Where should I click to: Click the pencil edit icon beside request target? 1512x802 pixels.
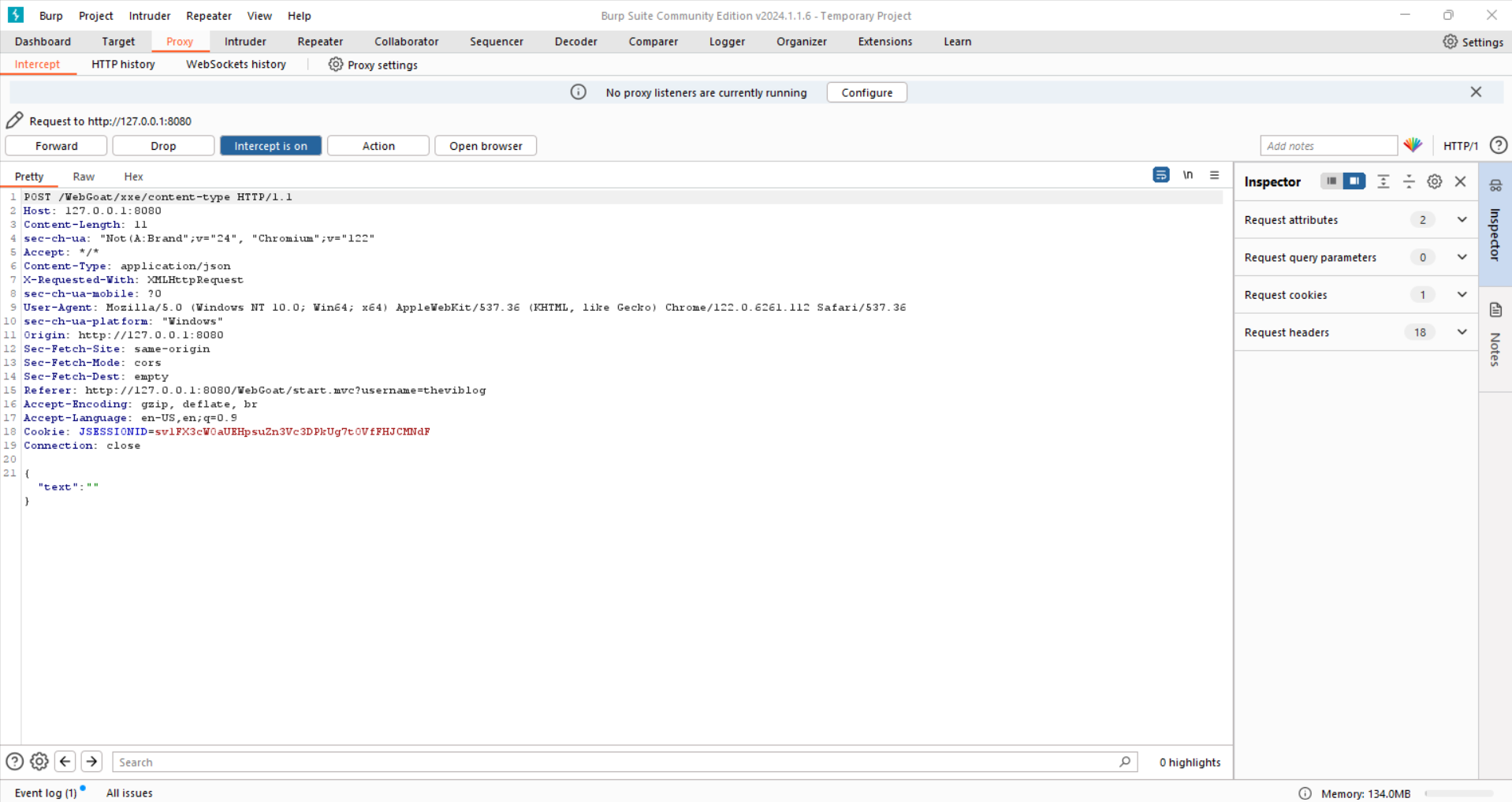[x=14, y=121]
